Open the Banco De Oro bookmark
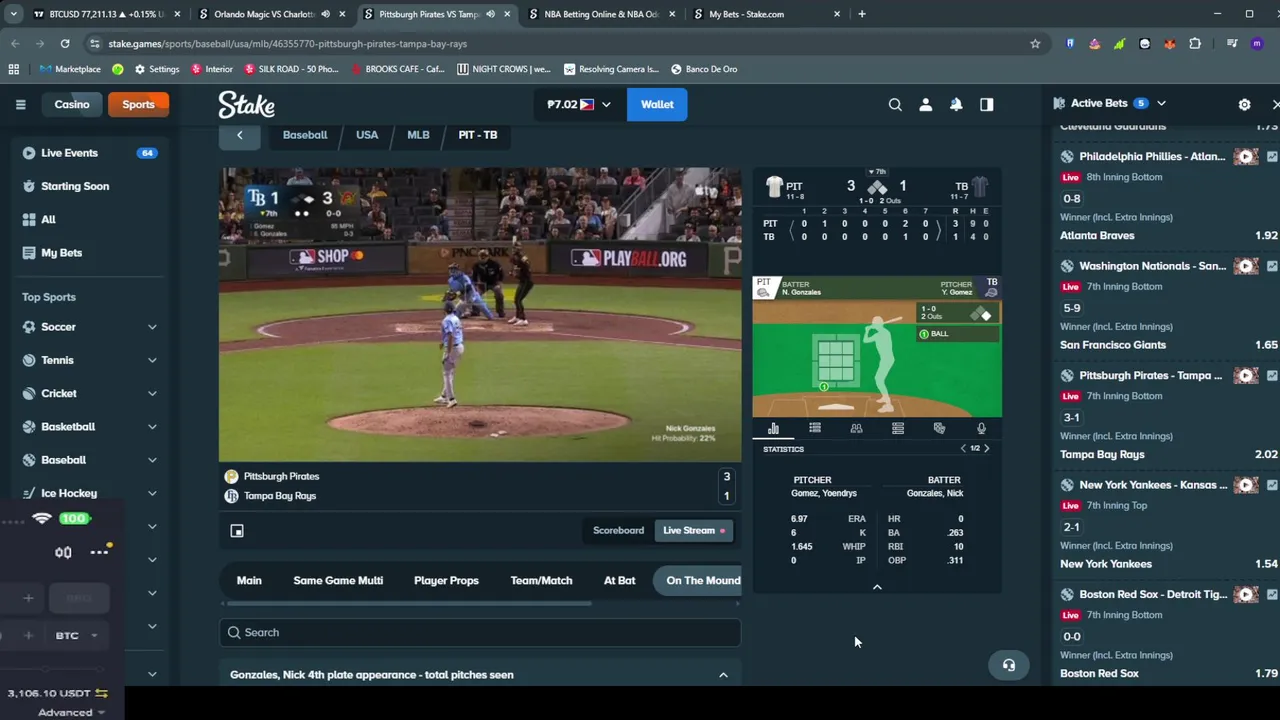 [x=704, y=69]
